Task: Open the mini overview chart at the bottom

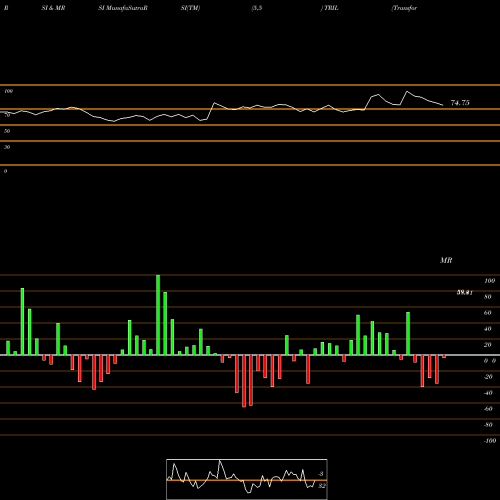Action: 247,479
